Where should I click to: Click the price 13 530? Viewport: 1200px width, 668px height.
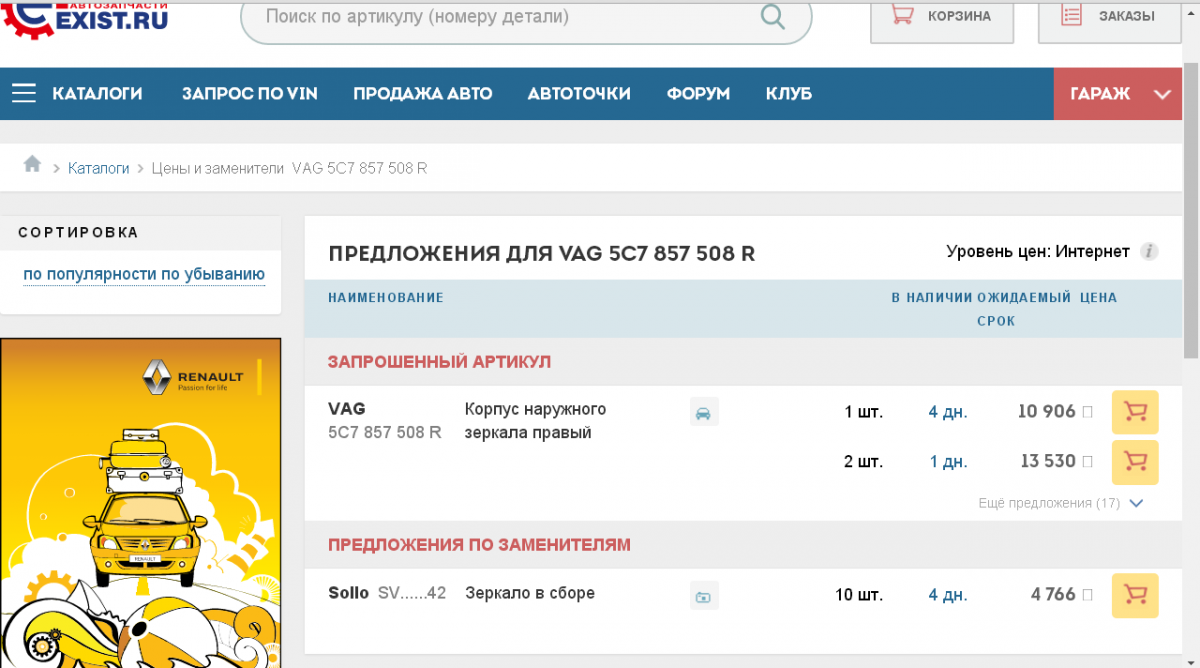coord(1048,461)
